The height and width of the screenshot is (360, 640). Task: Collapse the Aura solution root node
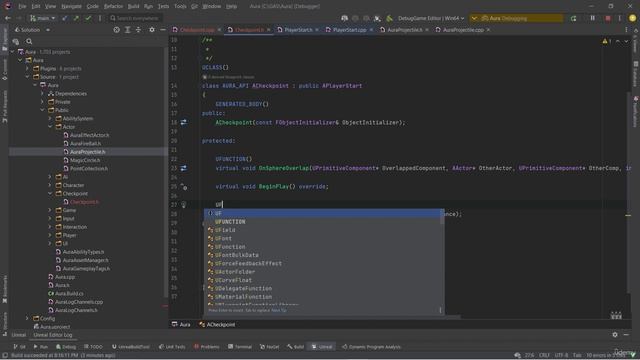tap(12, 52)
